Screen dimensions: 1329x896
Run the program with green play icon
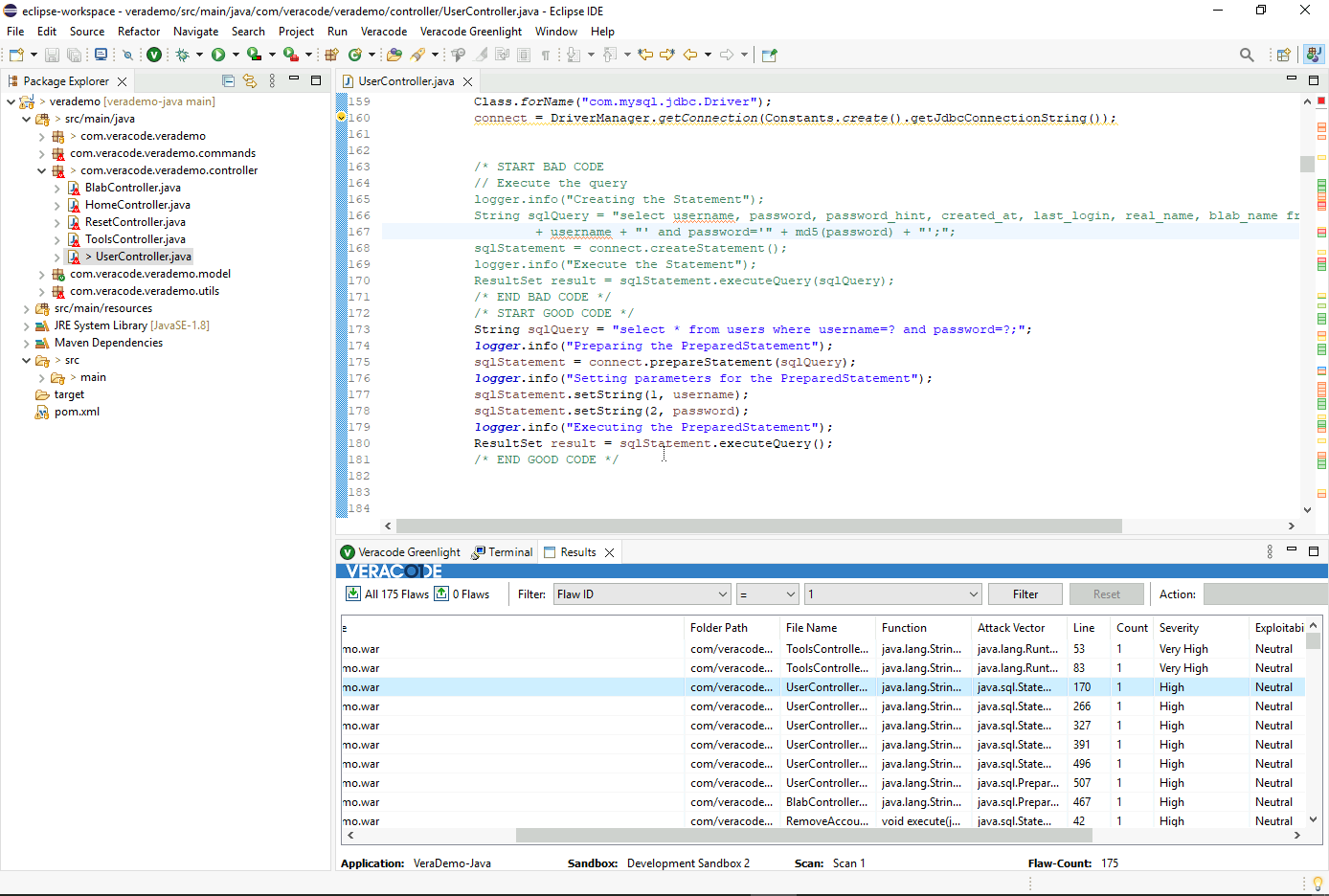[x=218, y=55]
